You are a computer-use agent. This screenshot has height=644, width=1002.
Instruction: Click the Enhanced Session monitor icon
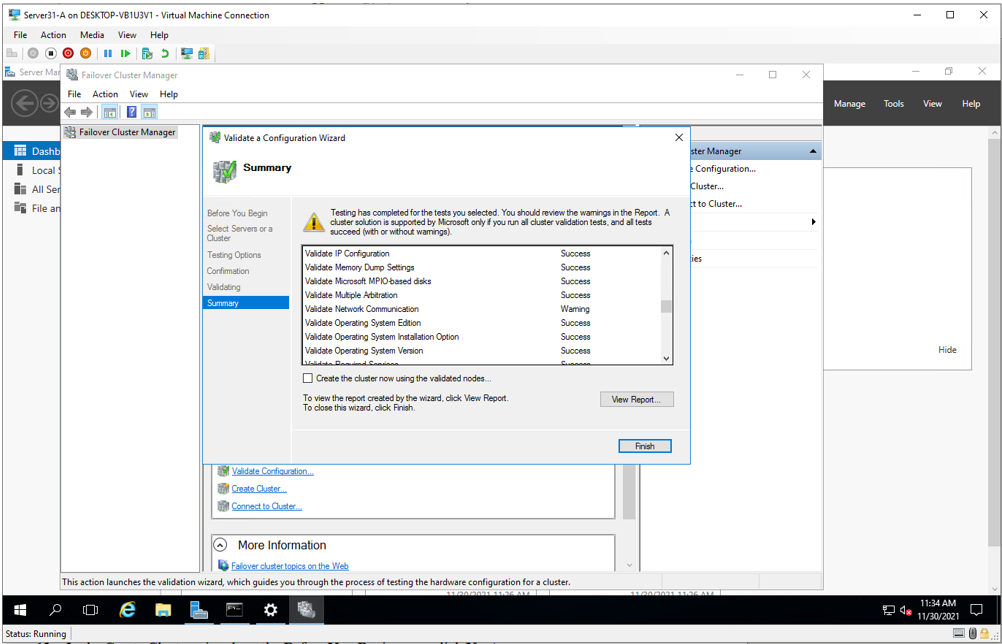click(187, 54)
